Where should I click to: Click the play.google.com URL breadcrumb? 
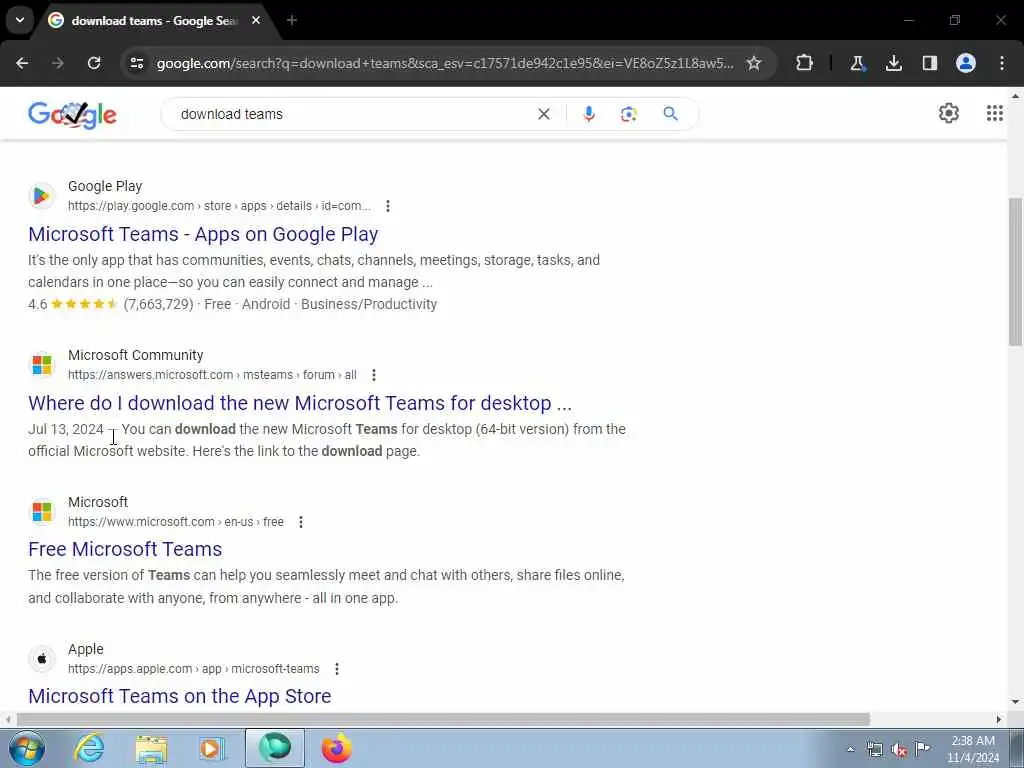(x=219, y=206)
